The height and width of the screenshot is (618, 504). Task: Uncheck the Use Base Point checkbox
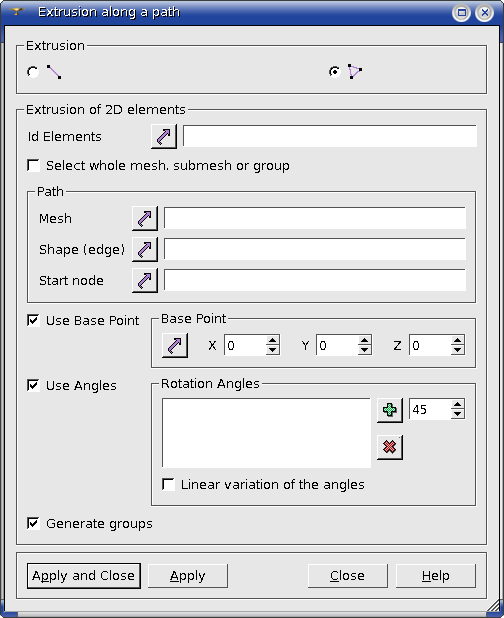[33, 320]
